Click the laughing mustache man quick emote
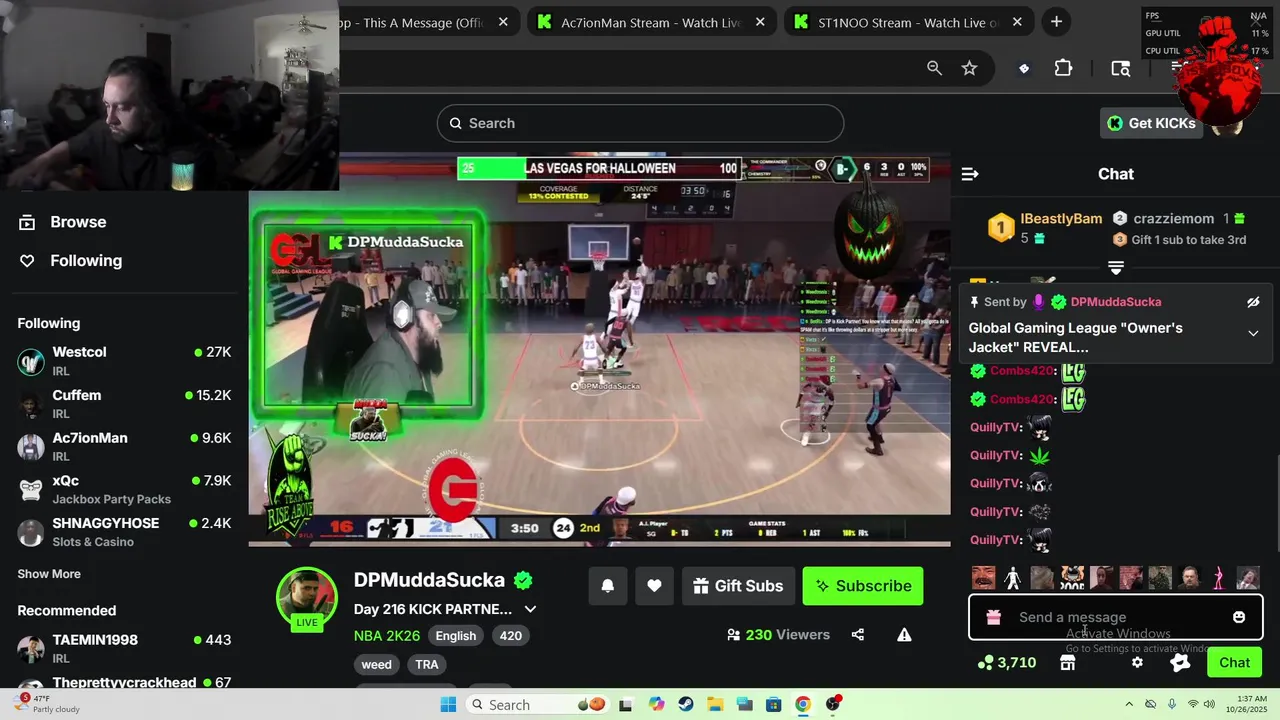 coord(983,578)
